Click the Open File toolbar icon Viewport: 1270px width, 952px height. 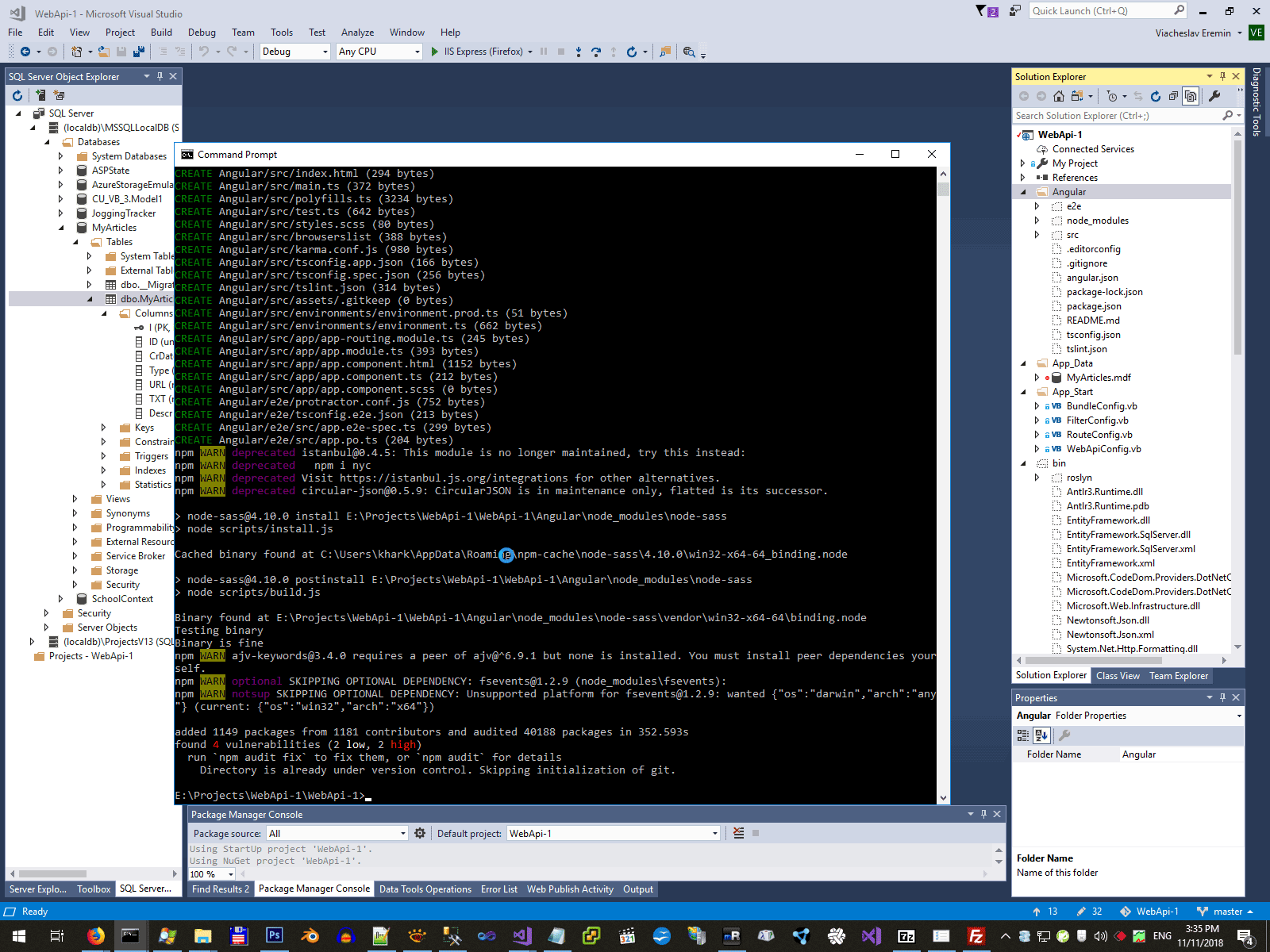point(103,52)
